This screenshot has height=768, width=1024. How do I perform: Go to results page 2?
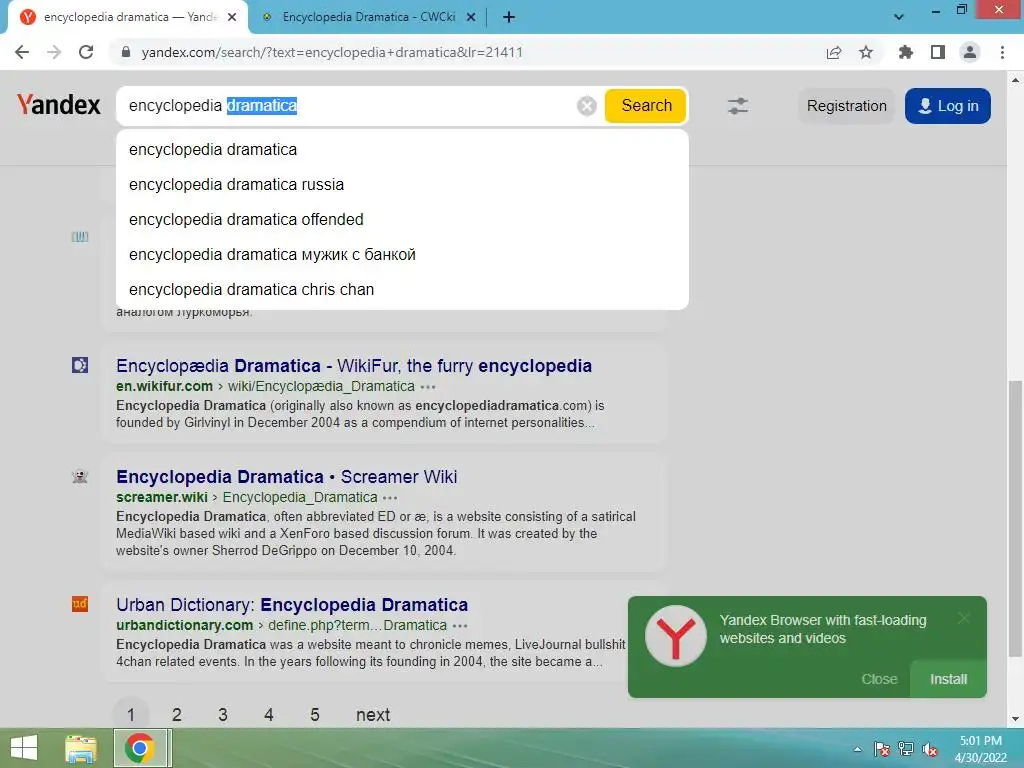(x=176, y=715)
